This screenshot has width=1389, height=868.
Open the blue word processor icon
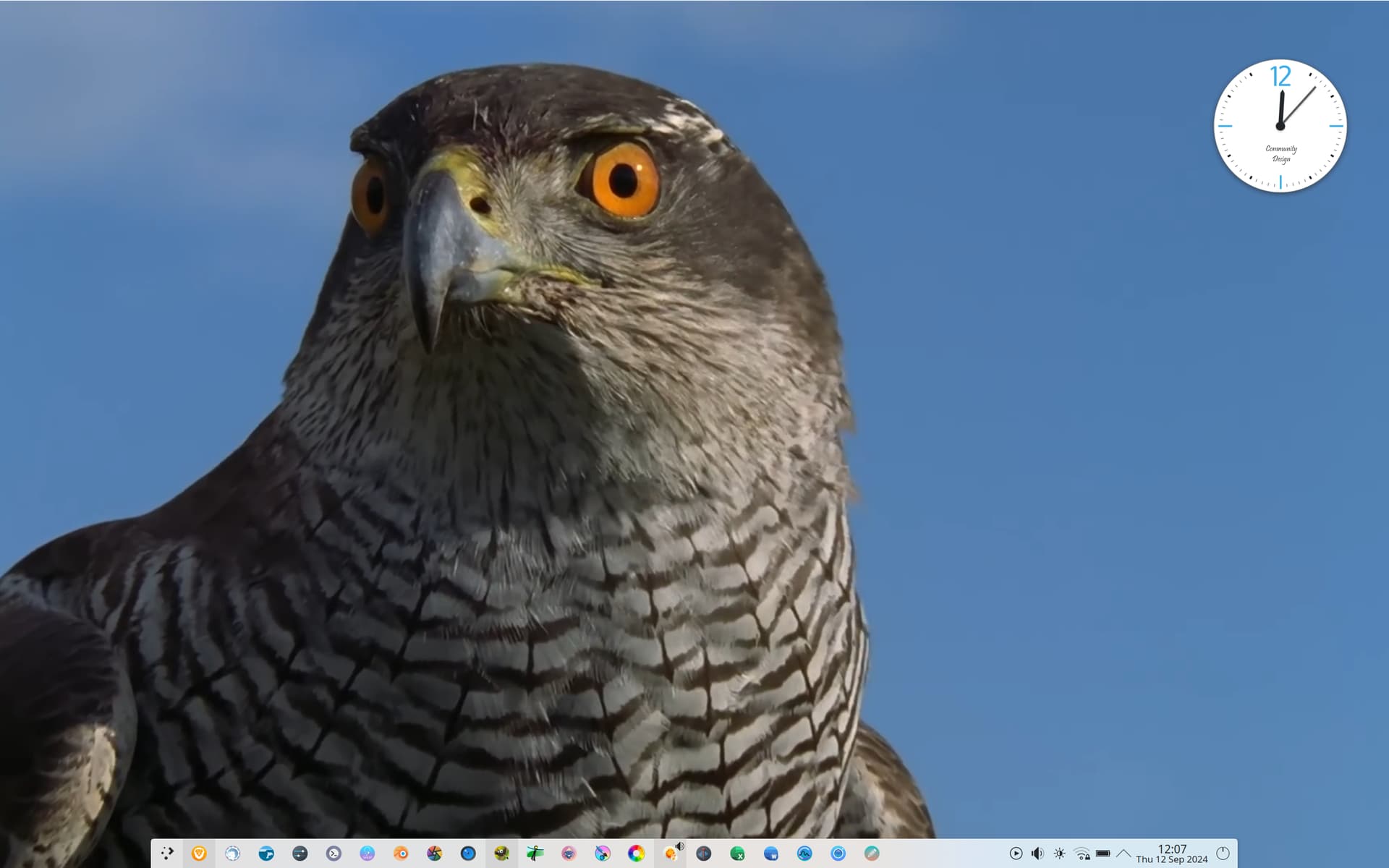pyautogui.click(x=770, y=854)
